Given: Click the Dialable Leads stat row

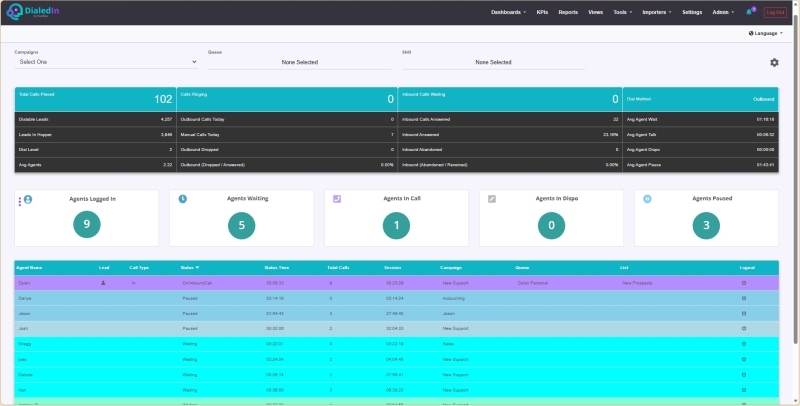Looking at the screenshot, I should coord(95,119).
